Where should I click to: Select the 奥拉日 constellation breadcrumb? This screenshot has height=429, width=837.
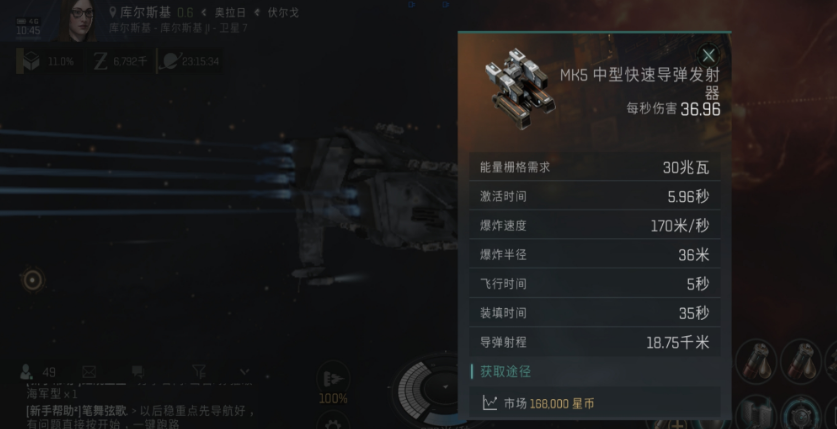tap(230, 12)
